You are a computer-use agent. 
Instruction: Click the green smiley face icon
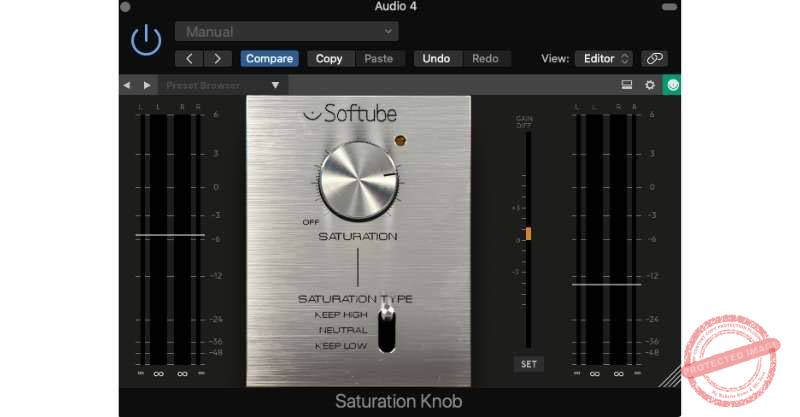click(x=672, y=86)
